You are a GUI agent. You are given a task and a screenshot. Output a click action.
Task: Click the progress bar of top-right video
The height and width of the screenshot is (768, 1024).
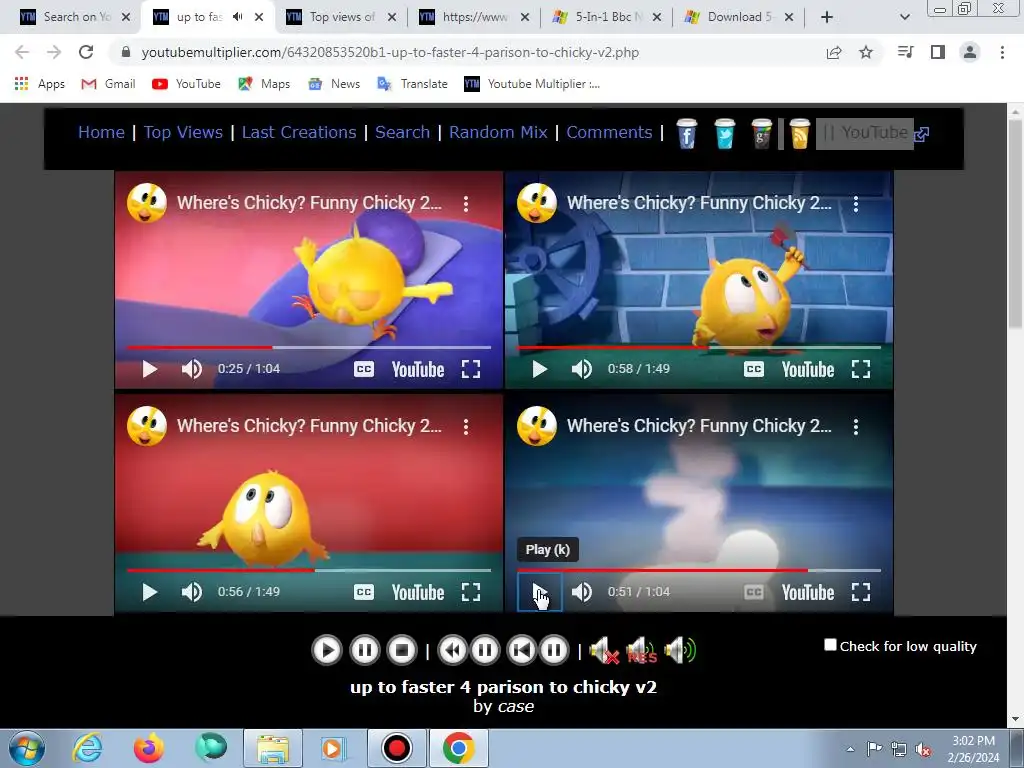pos(699,347)
